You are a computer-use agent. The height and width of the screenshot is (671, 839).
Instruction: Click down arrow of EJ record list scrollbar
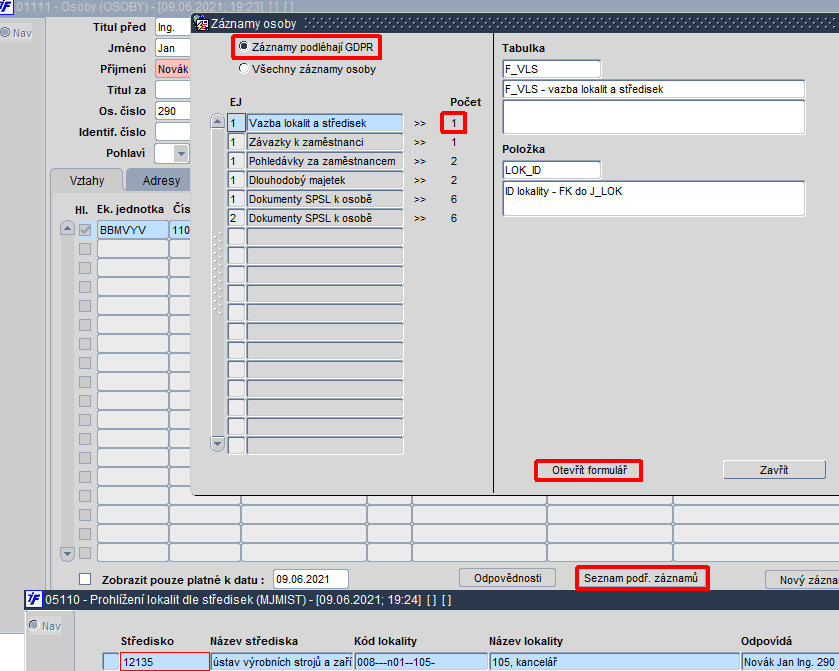point(217,444)
